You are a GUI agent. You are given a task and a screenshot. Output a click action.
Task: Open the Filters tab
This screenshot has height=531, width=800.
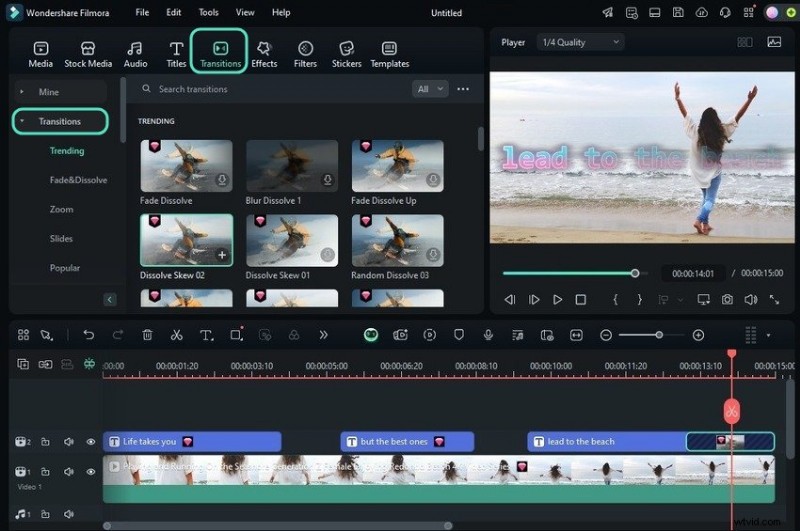pos(305,55)
